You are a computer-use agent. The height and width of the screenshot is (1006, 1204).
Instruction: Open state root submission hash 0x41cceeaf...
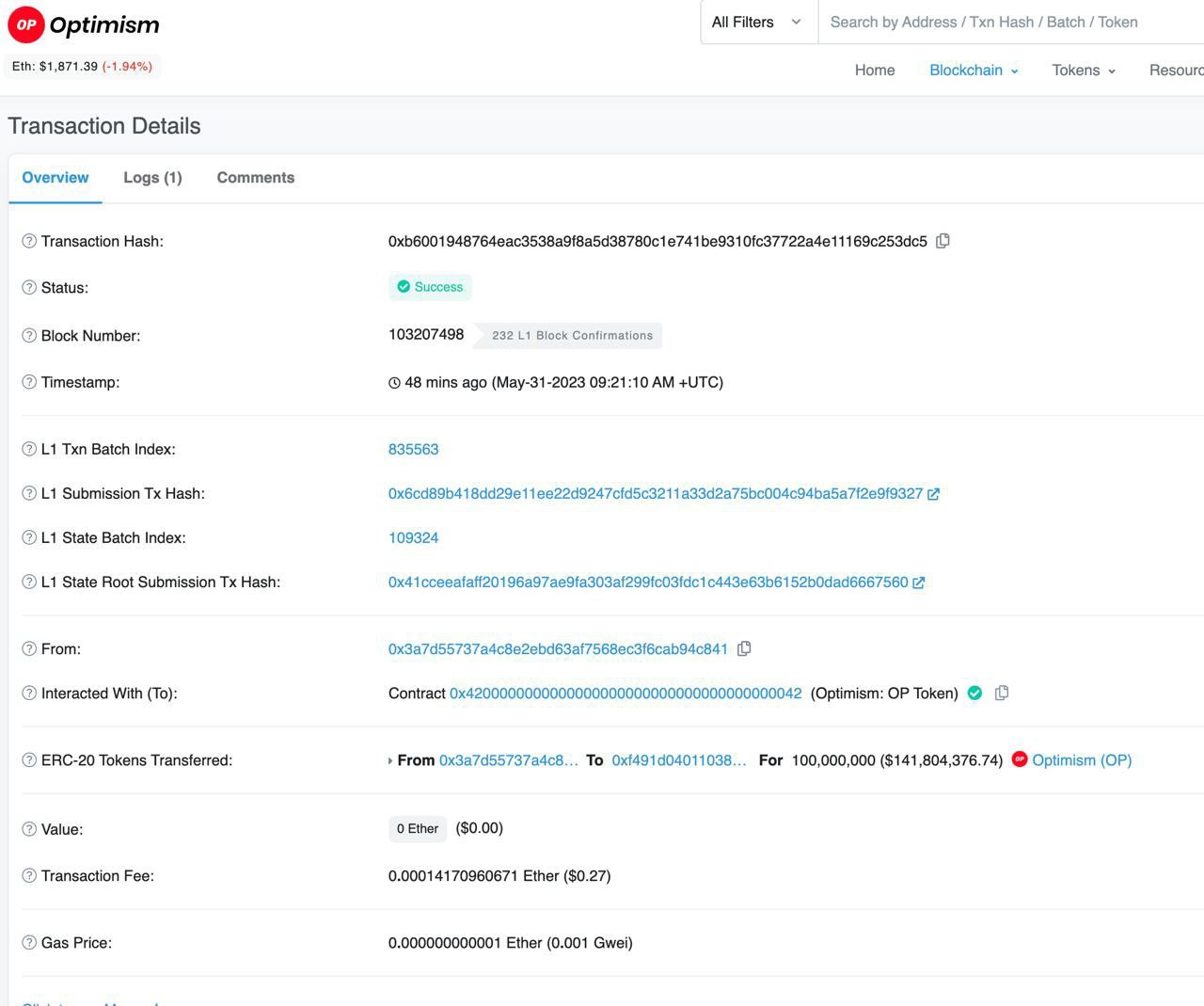(x=648, y=582)
